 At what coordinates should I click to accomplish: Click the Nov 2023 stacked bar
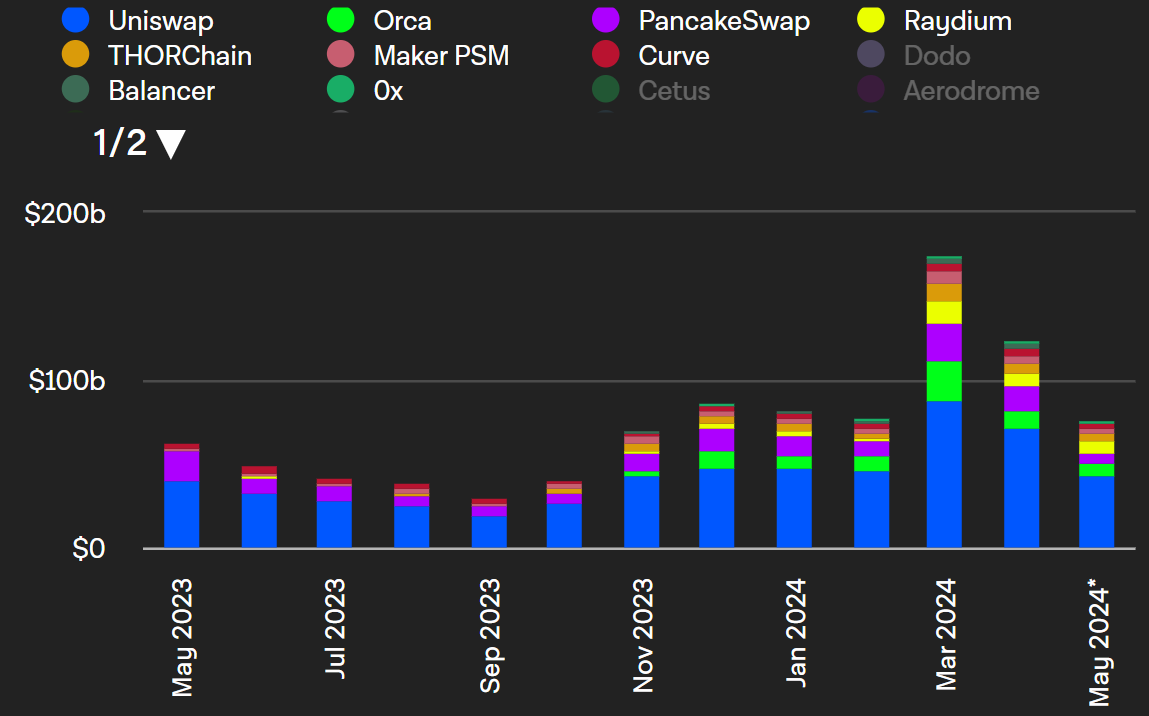(x=641, y=490)
